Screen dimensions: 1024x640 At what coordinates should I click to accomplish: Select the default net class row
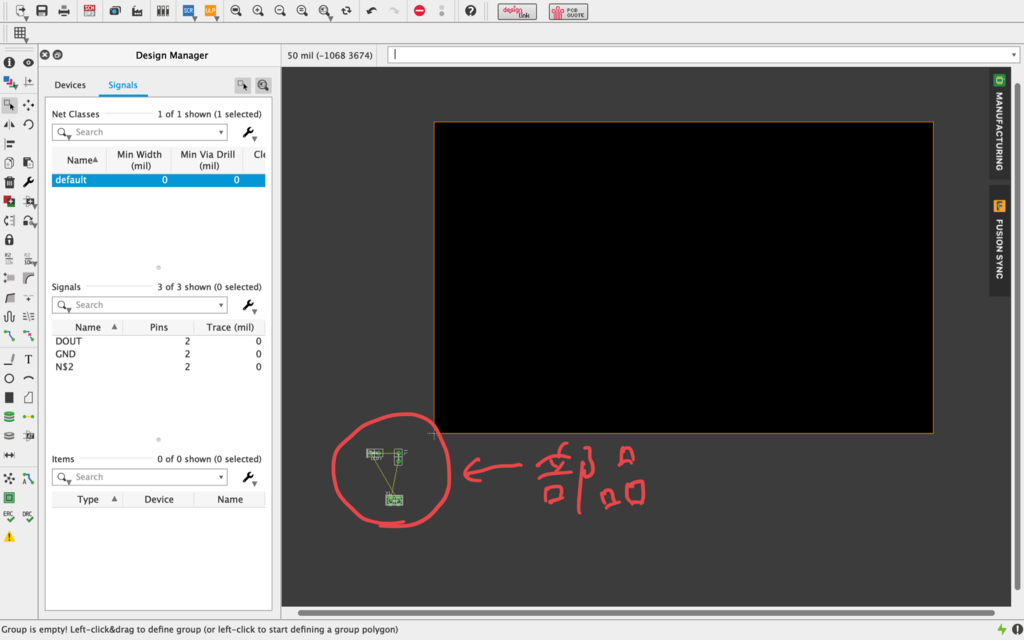click(x=159, y=180)
